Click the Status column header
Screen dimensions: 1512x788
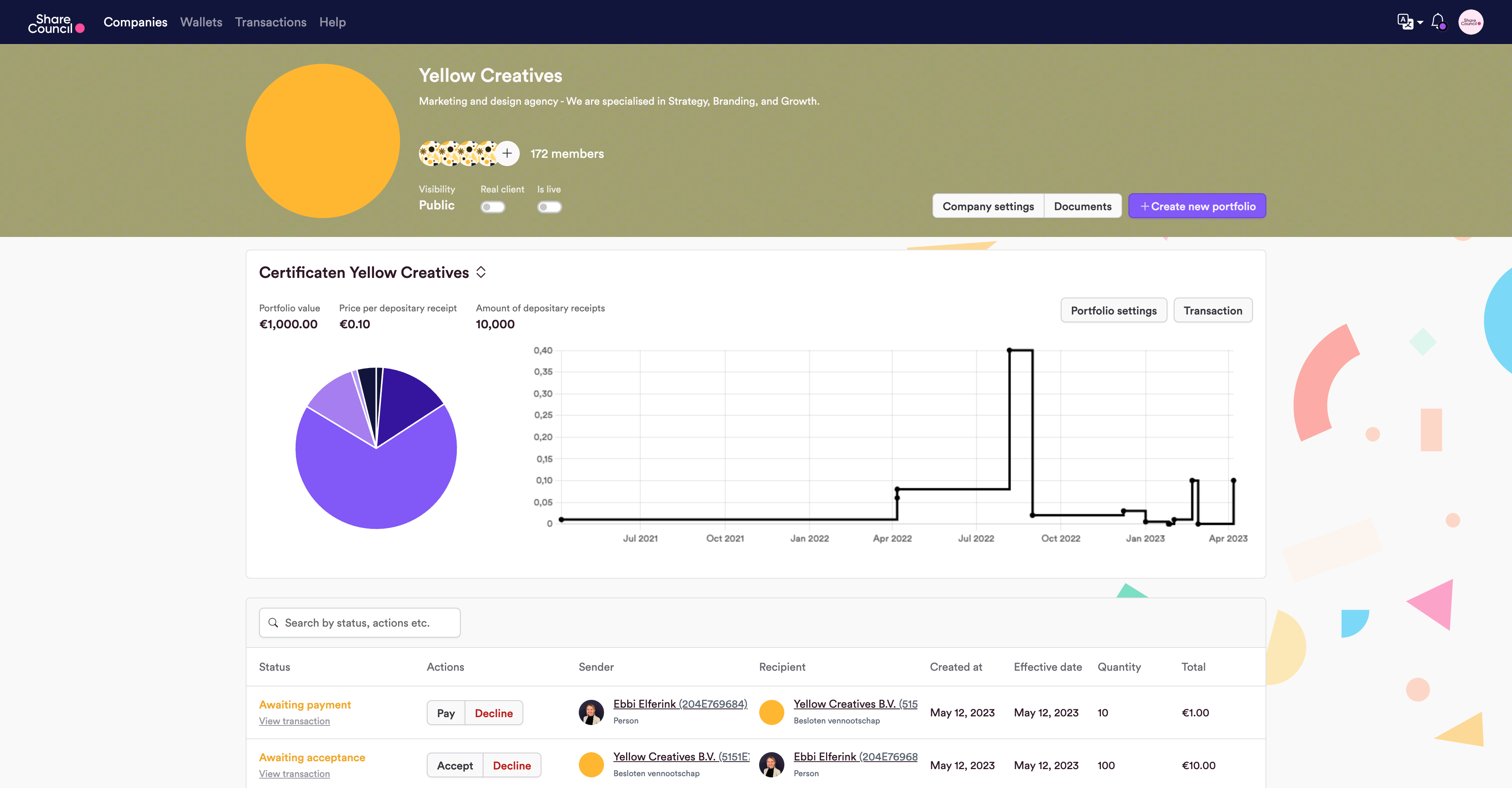point(275,667)
